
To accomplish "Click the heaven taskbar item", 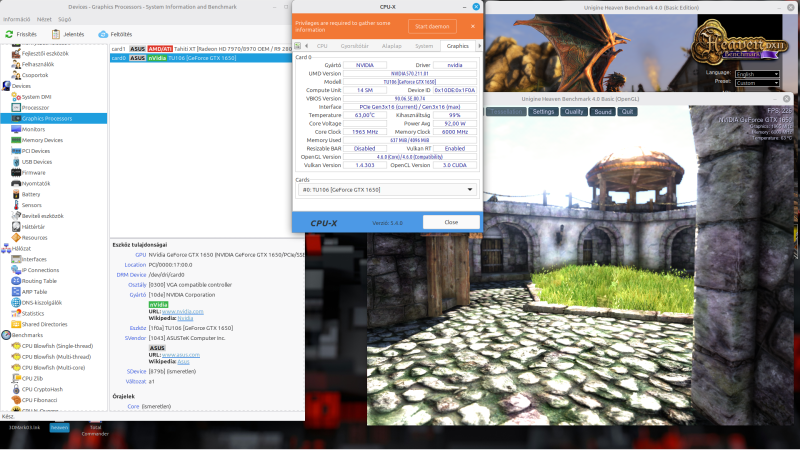I will tap(59, 428).
